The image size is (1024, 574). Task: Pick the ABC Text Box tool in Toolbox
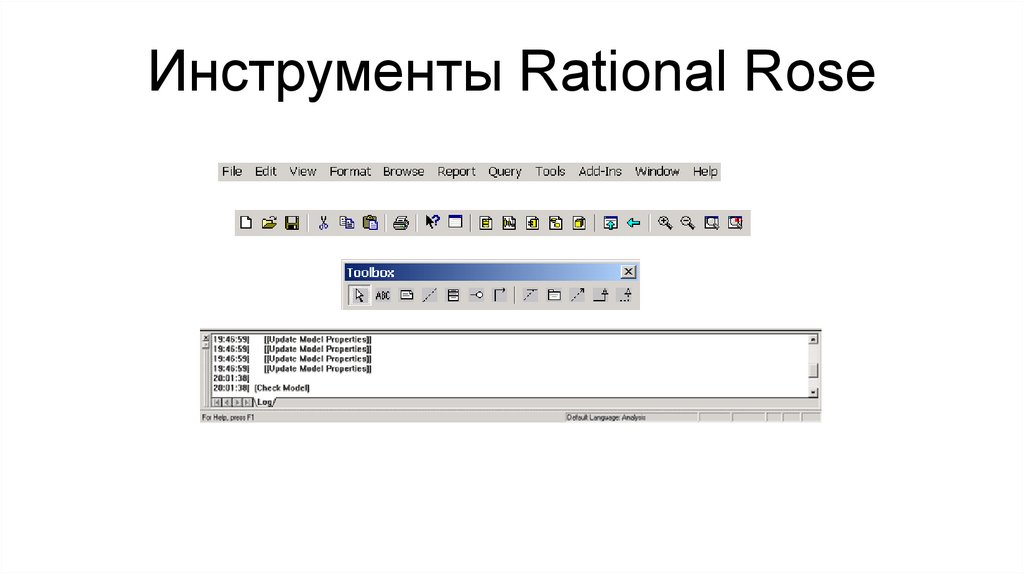(383, 295)
